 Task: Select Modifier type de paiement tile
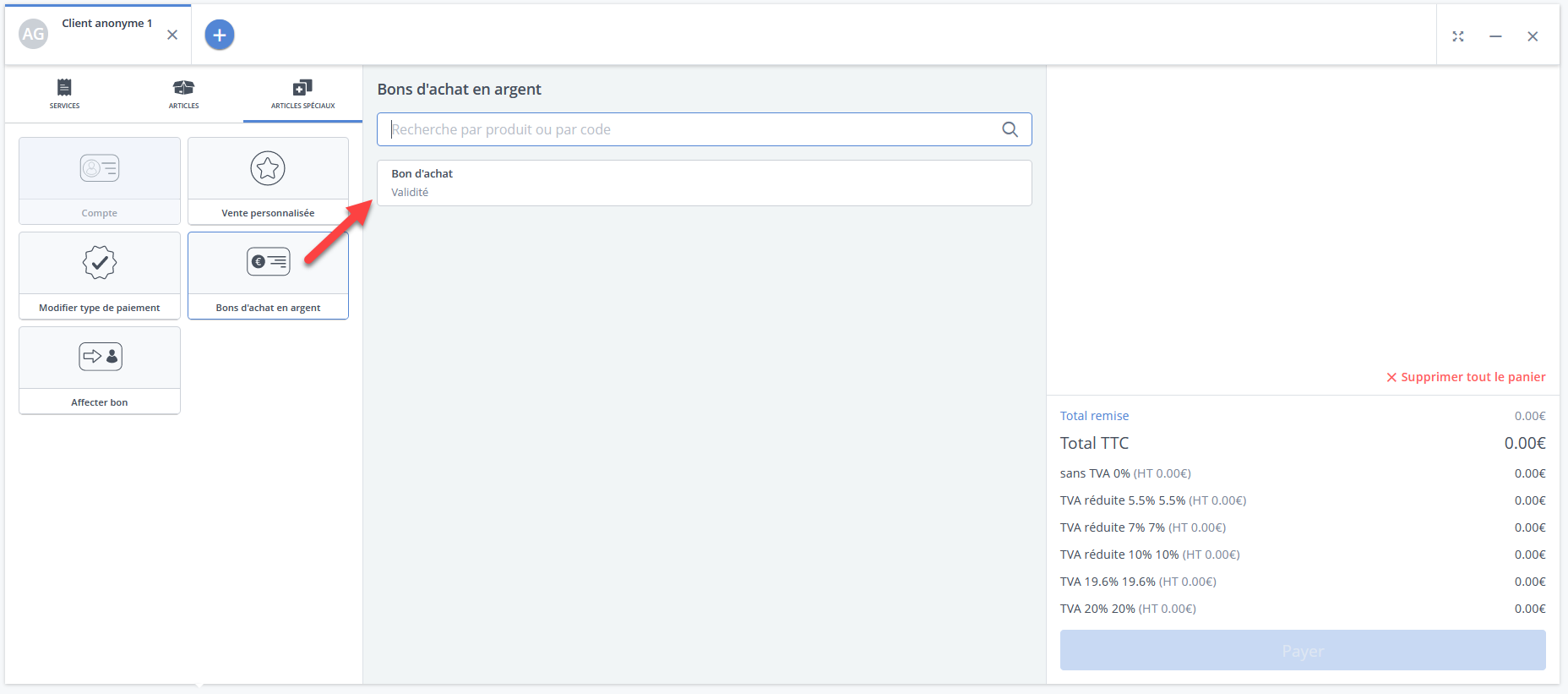click(x=100, y=276)
